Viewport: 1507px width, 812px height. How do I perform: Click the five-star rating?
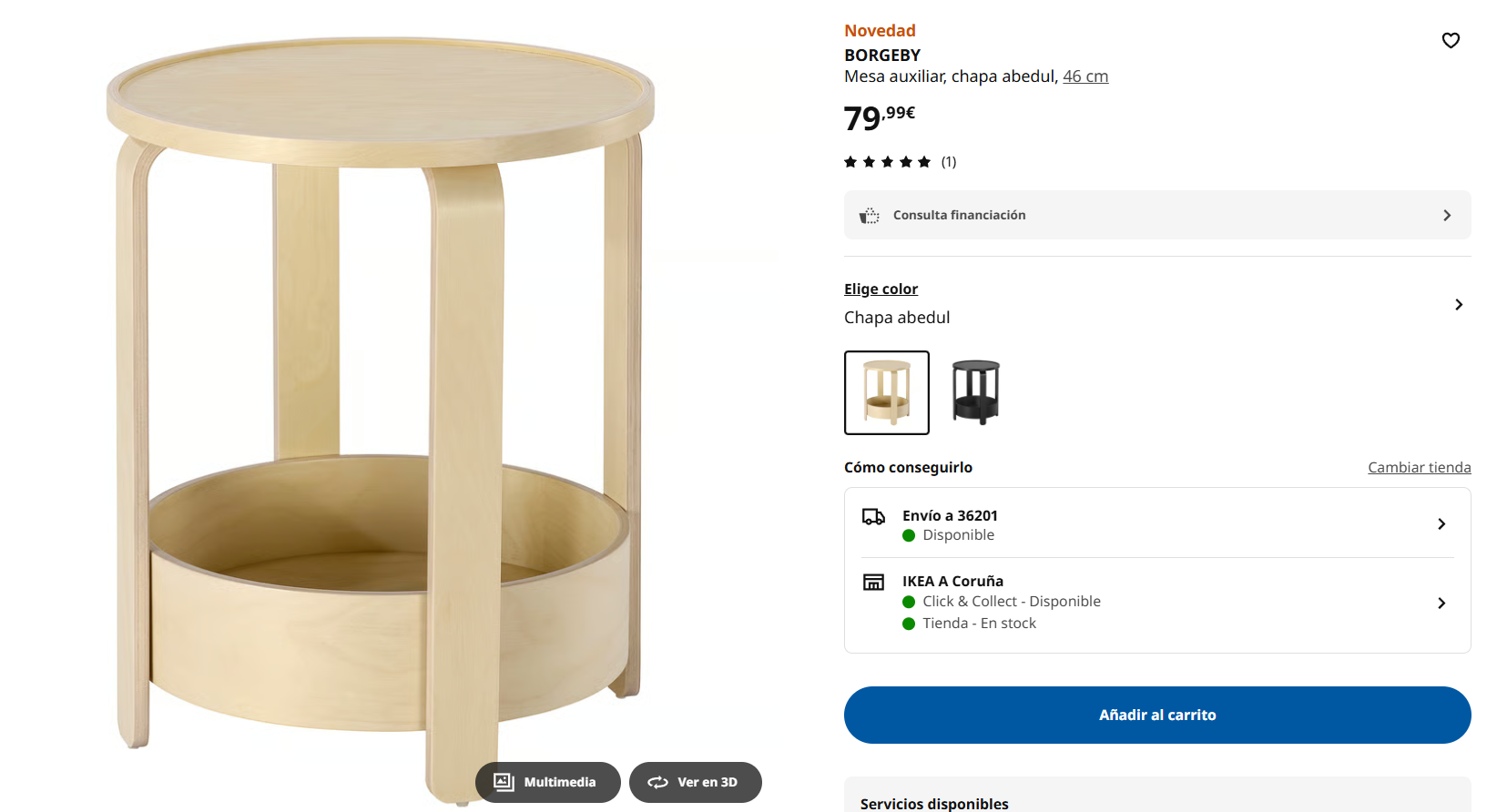[887, 162]
